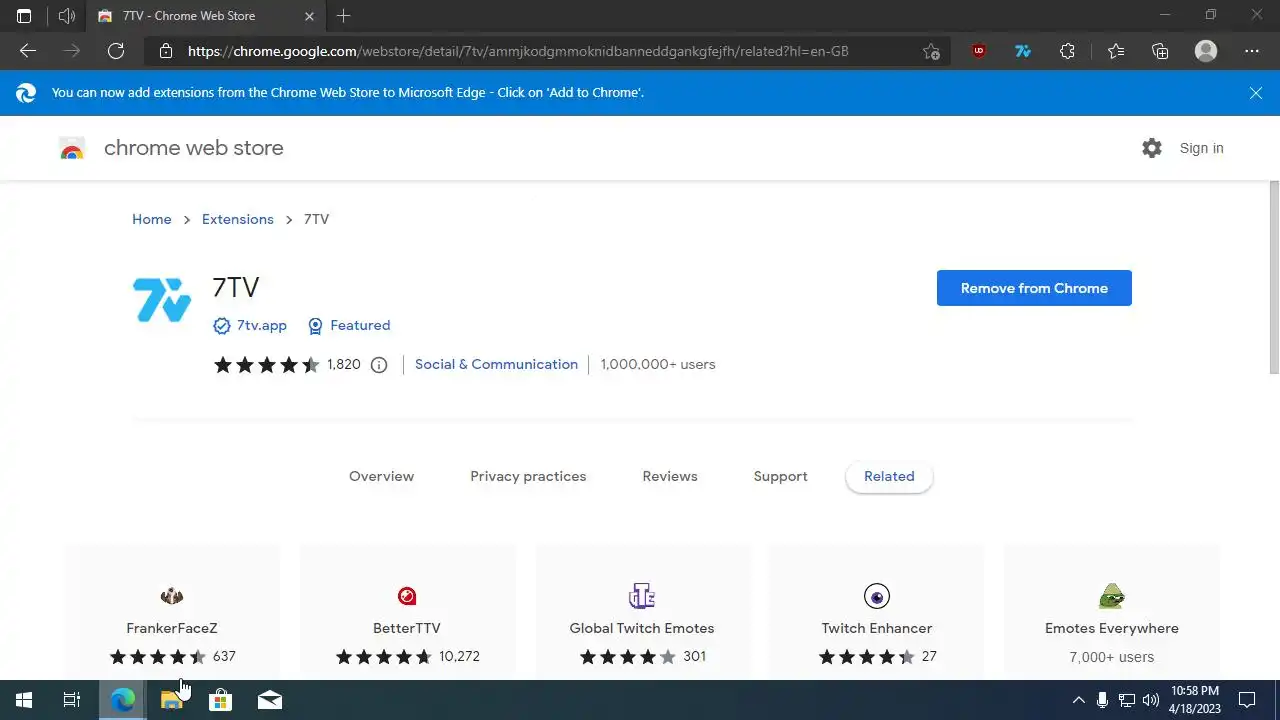View site info via padlock icon
Image resolution: width=1280 pixels, height=720 pixels.
[166, 51]
